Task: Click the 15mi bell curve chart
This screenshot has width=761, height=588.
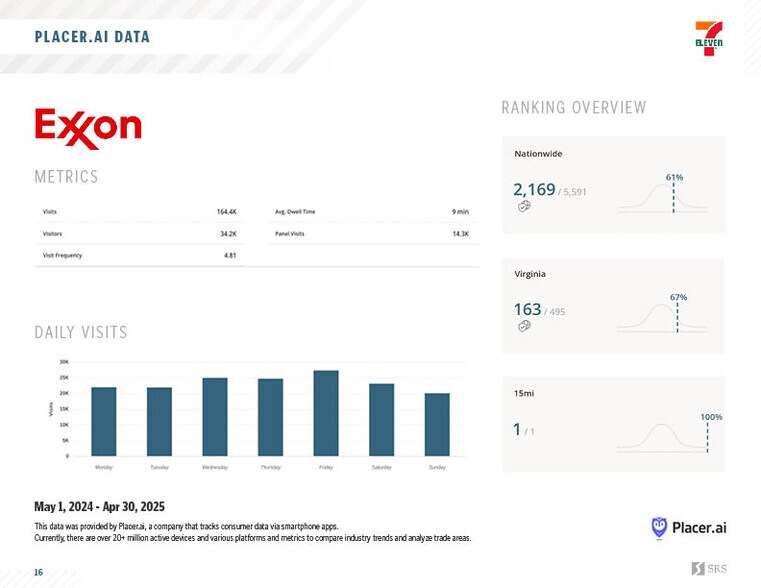Action: (x=662, y=438)
